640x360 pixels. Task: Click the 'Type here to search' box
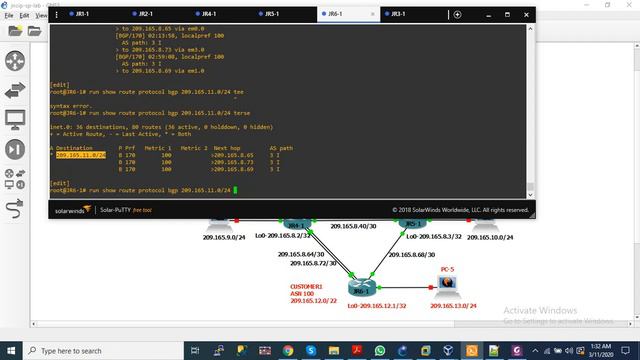coord(103,351)
